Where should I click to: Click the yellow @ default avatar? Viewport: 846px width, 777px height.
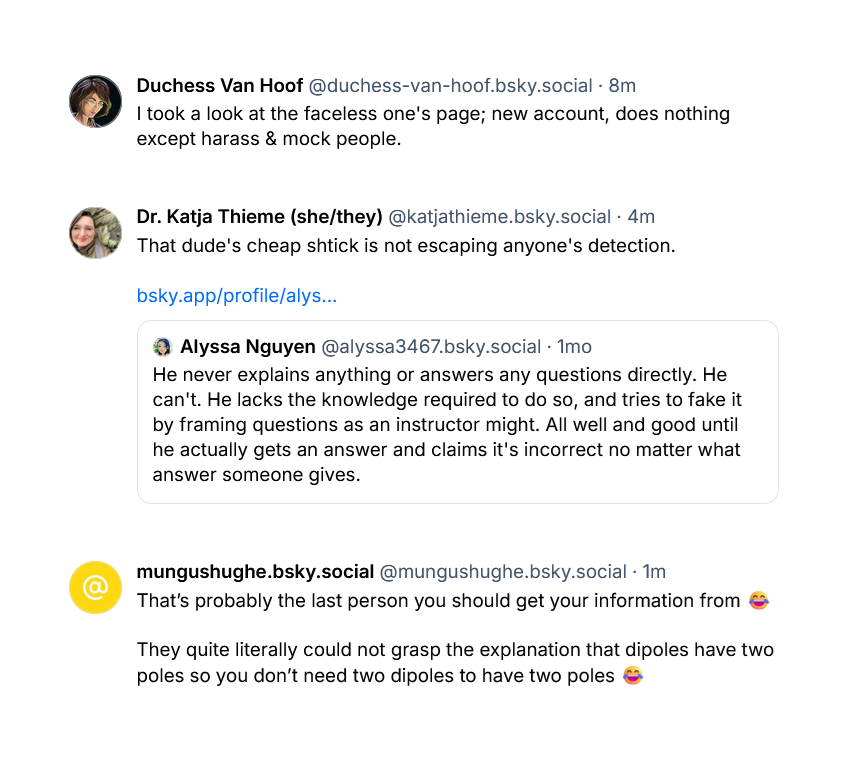pyautogui.click(x=95, y=587)
